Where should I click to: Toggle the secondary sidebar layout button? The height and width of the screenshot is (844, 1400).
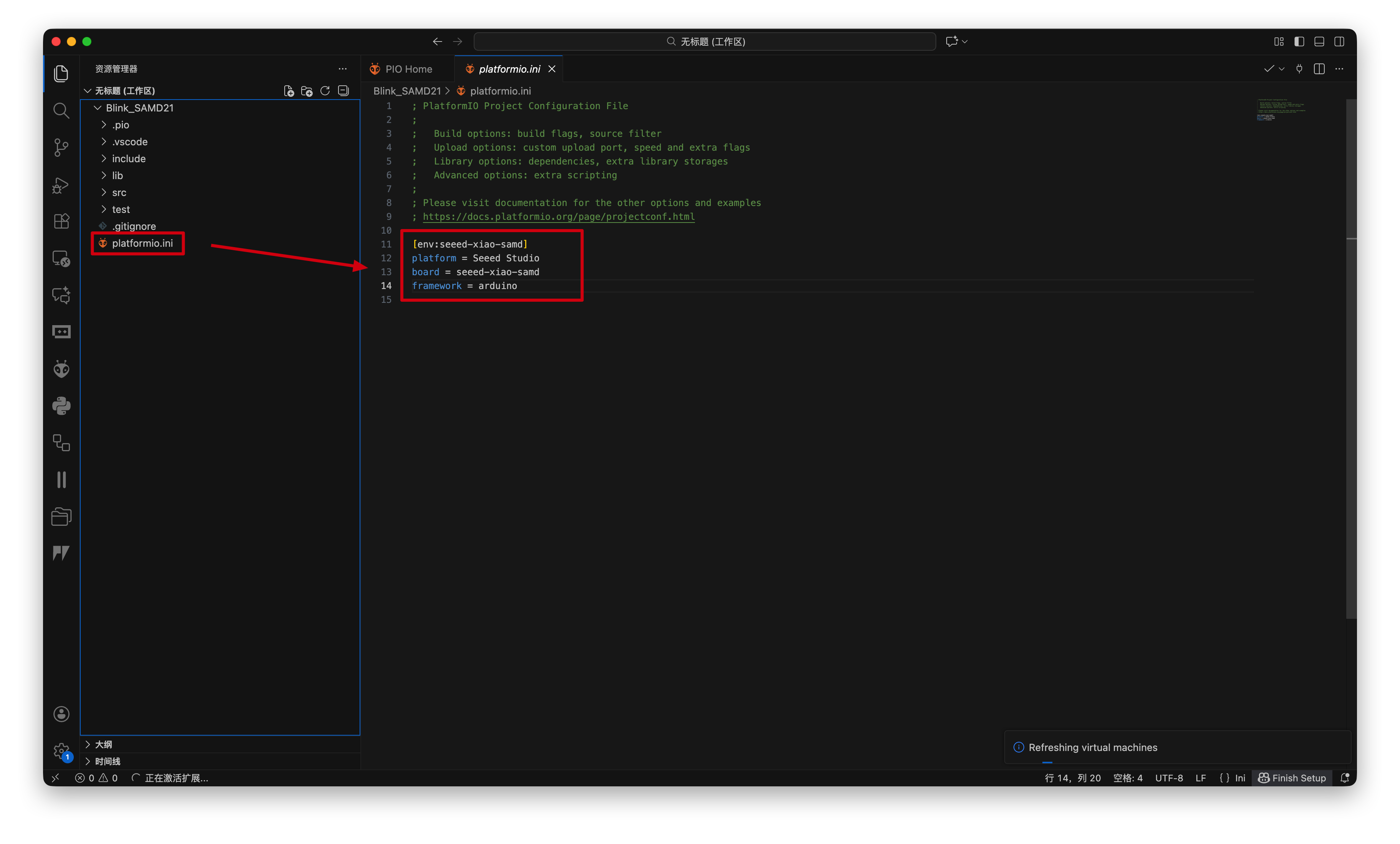(x=1339, y=42)
